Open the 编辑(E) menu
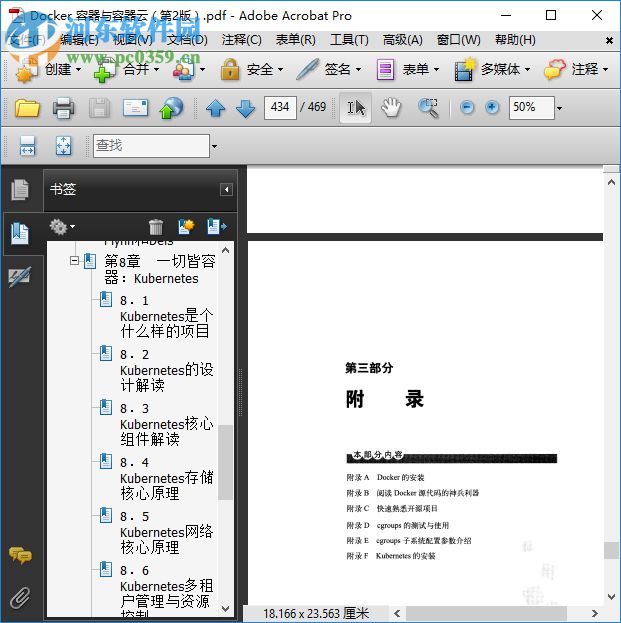The width and height of the screenshot is (621, 623). [x=79, y=40]
